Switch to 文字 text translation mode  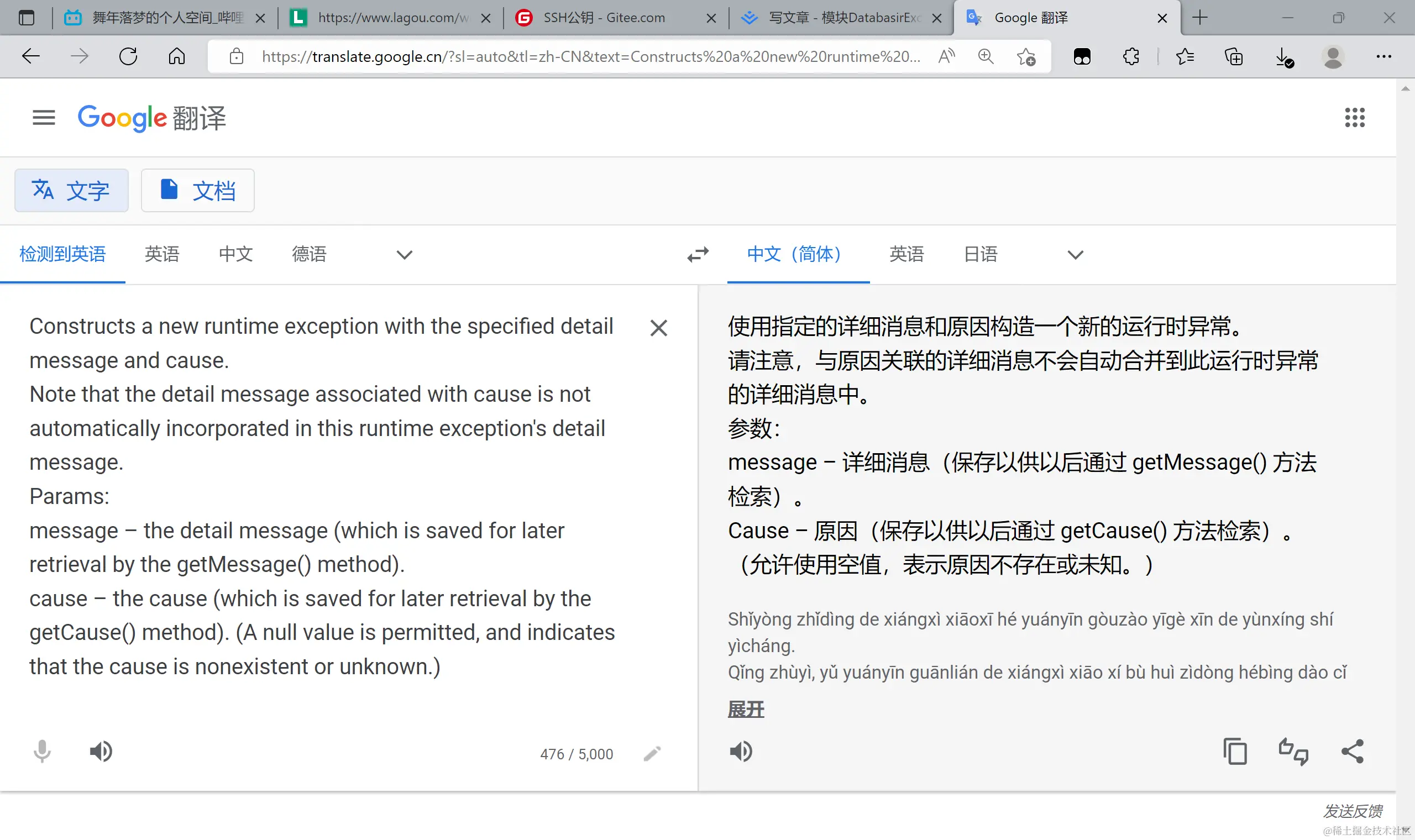[x=71, y=191]
